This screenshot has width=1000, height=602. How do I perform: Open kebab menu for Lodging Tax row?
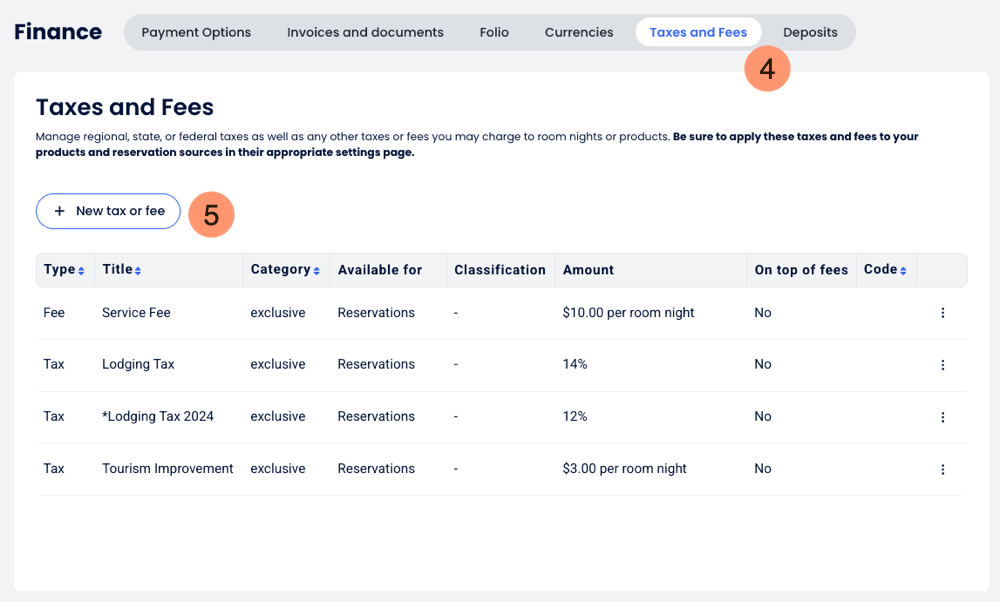pyautogui.click(x=942, y=365)
